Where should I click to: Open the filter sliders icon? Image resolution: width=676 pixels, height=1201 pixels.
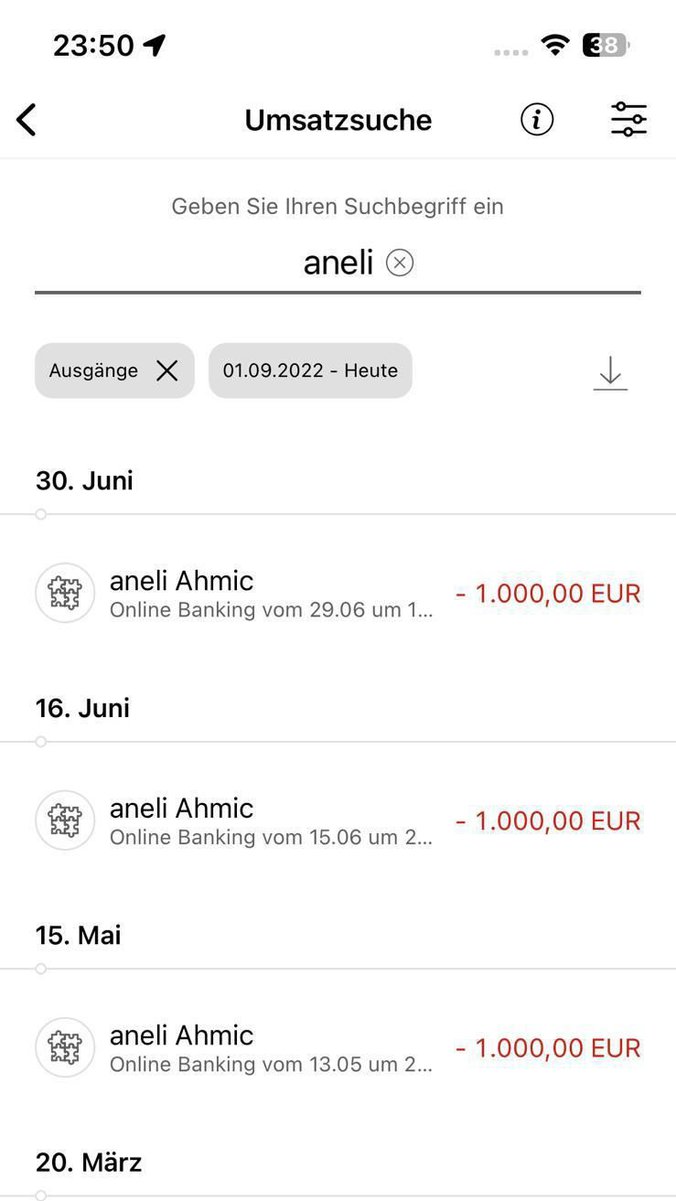[629, 120]
